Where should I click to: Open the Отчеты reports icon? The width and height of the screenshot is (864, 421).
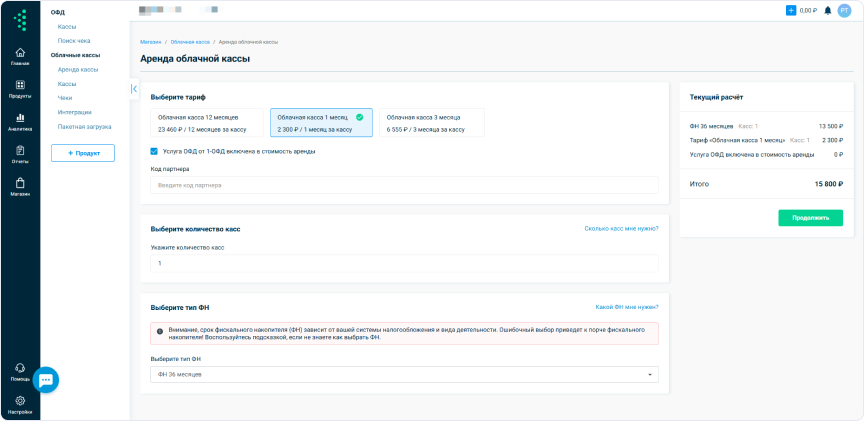(x=20, y=152)
